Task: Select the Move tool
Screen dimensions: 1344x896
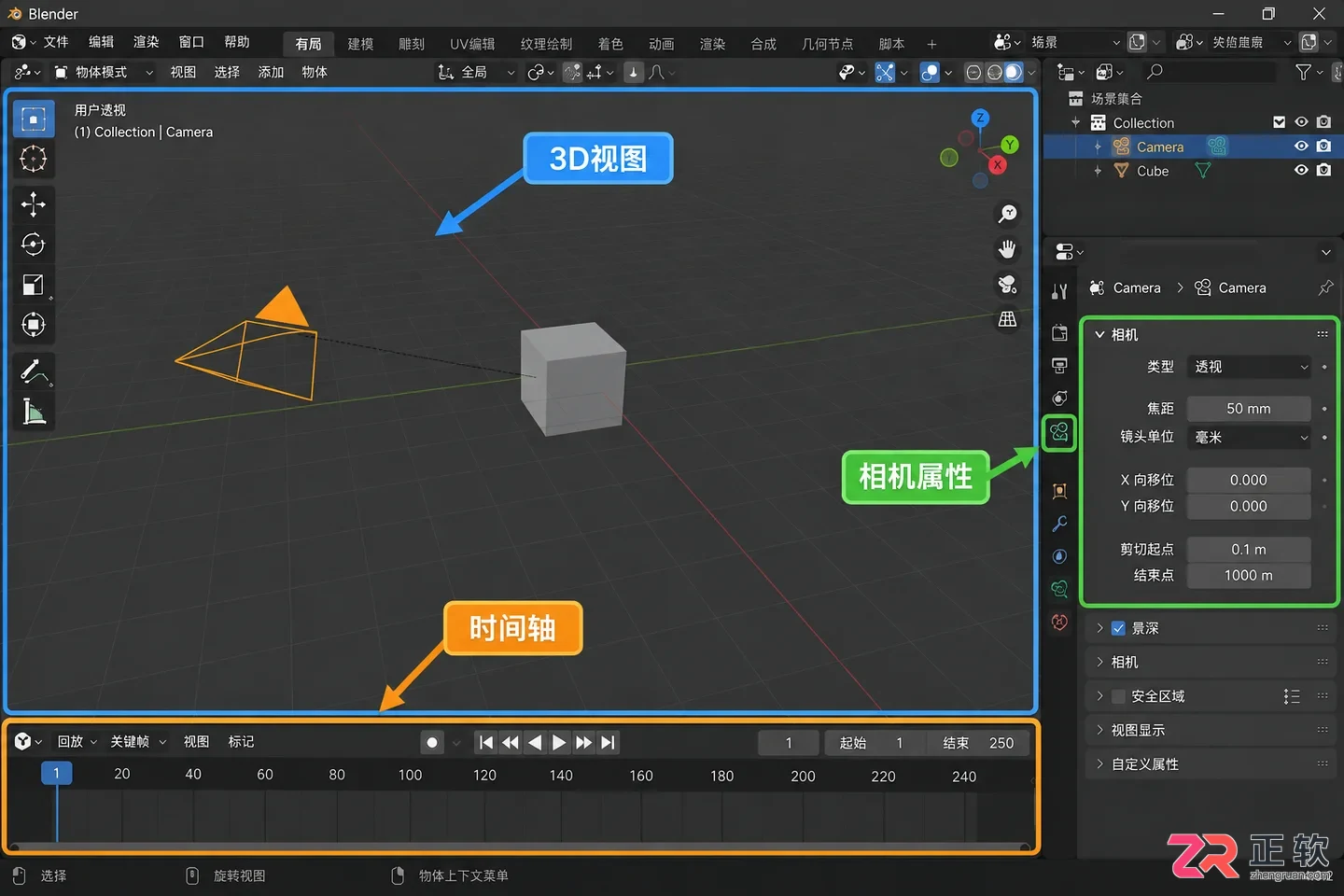Action: [34, 204]
